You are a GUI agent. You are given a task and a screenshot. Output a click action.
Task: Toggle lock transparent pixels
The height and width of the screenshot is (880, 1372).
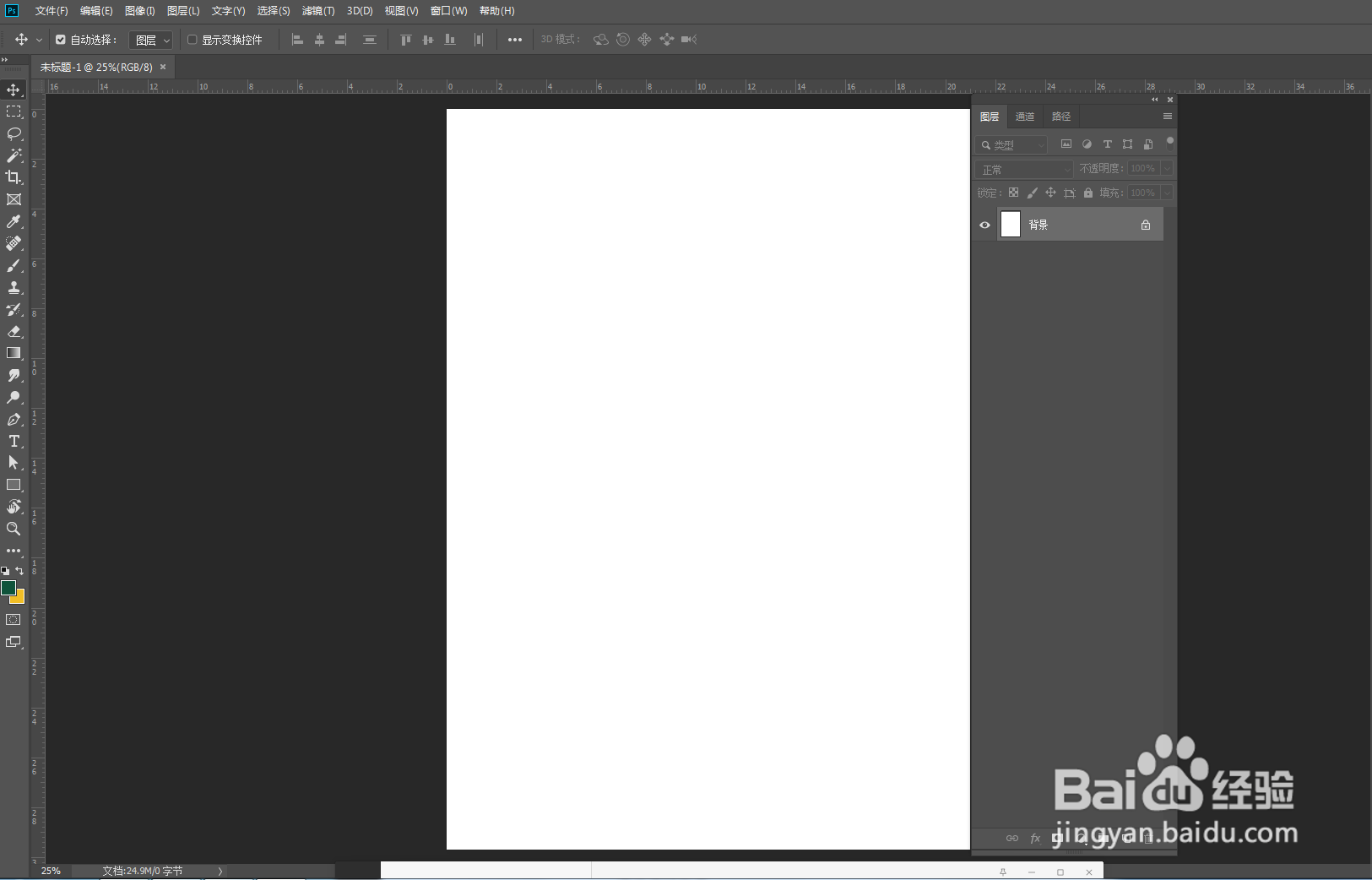[1013, 193]
